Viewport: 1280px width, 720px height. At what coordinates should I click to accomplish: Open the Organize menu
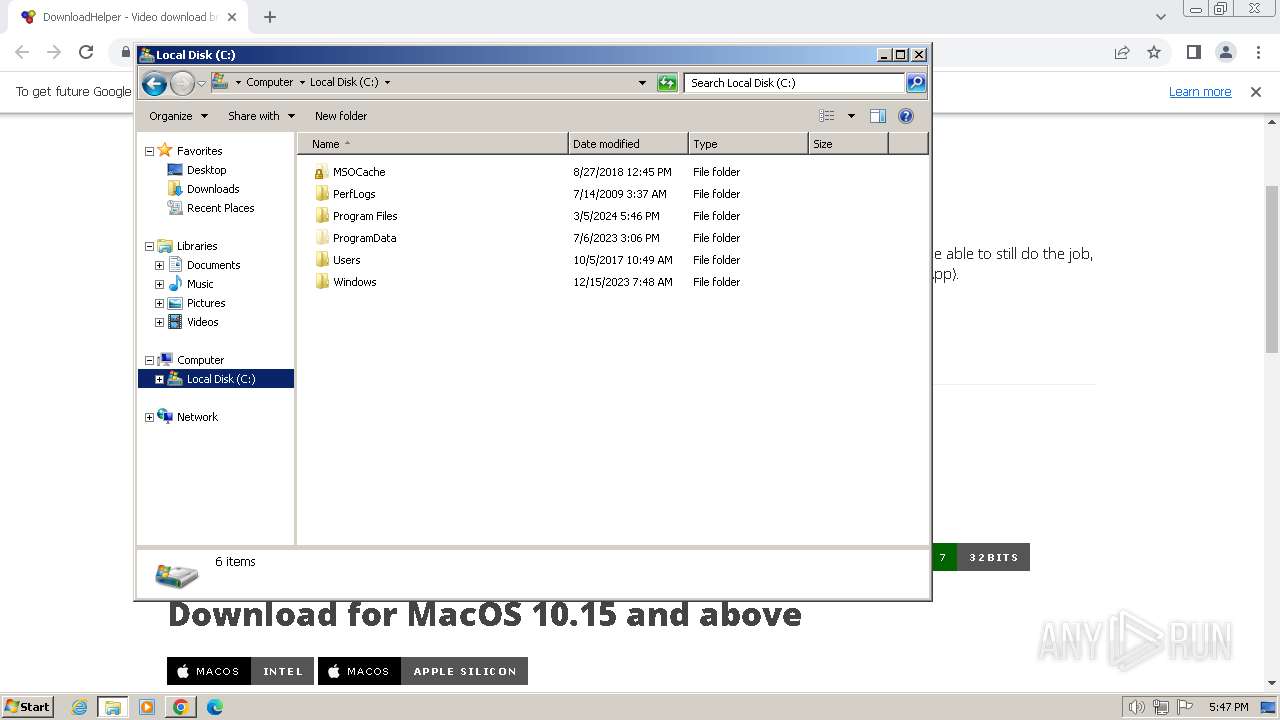(x=178, y=116)
